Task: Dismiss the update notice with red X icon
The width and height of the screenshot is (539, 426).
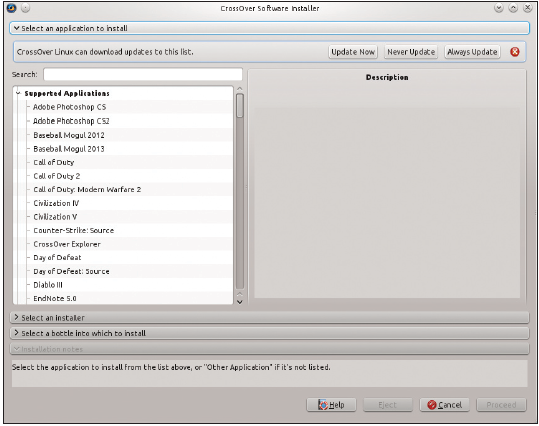Action: pyautogui.click(x=515, y=52)
